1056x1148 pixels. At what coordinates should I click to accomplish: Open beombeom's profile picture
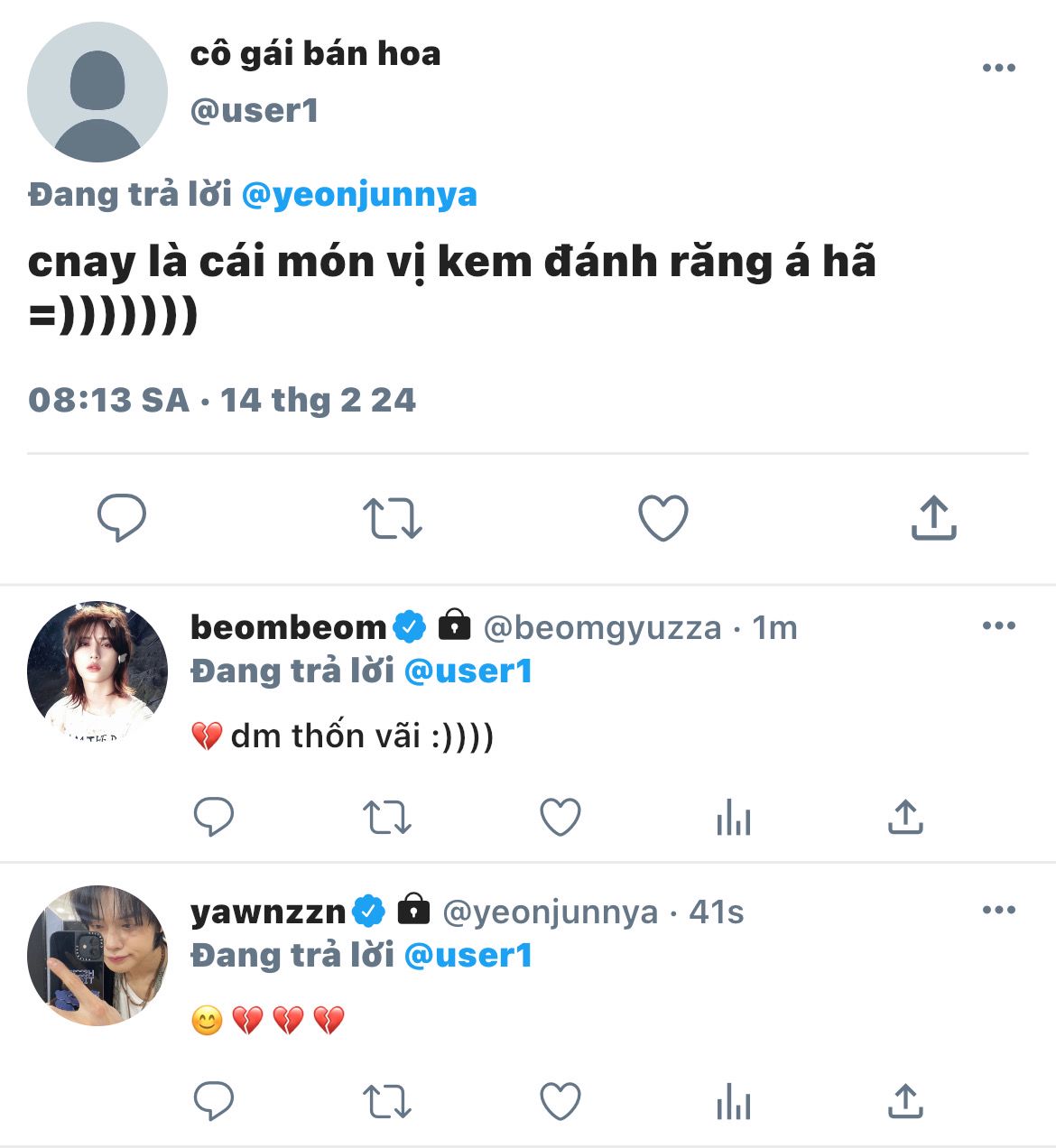(97, 671)
